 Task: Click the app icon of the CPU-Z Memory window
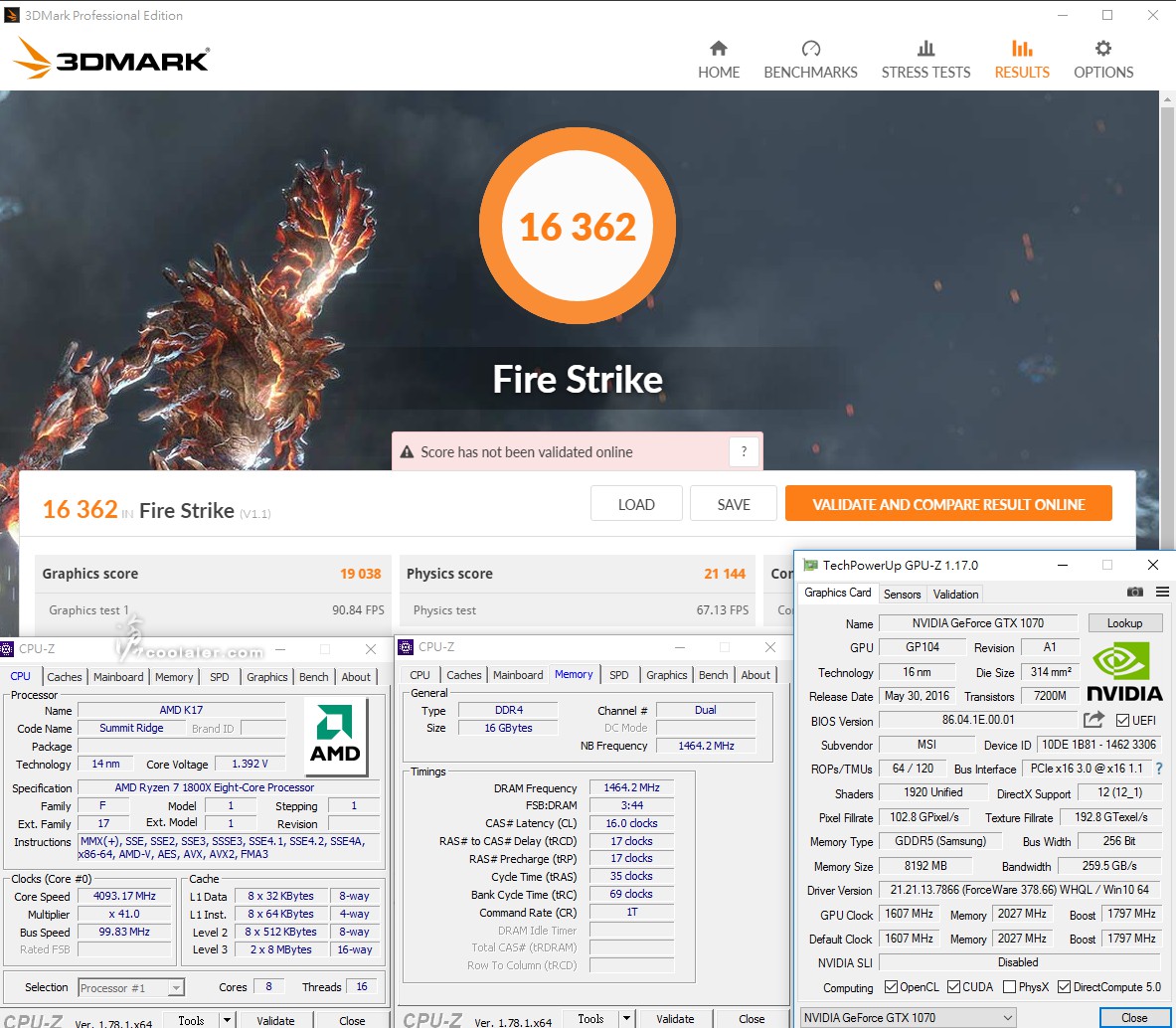point(406,647)
